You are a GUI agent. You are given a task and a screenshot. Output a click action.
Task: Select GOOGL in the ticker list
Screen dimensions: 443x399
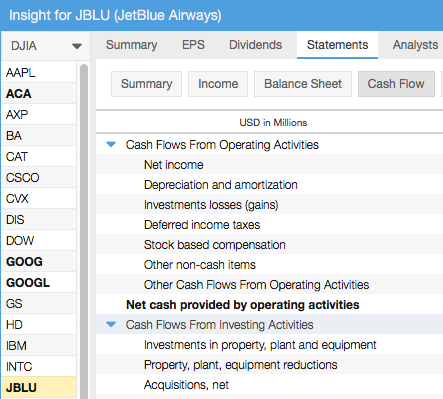pyautogui.click(x=39, y=282)
